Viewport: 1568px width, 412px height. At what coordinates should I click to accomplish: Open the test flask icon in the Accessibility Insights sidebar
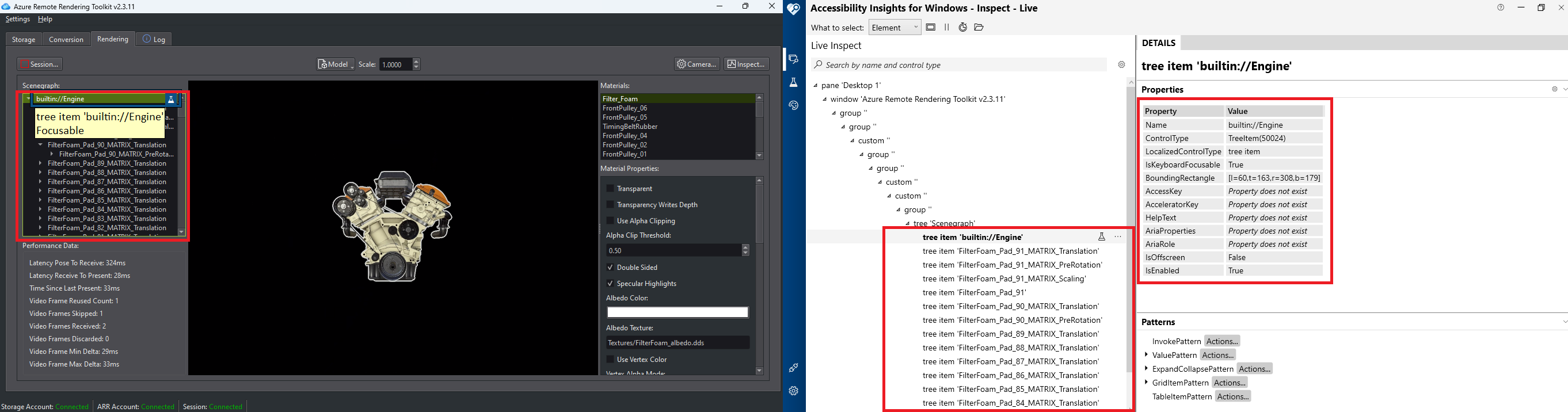(793, 82)
